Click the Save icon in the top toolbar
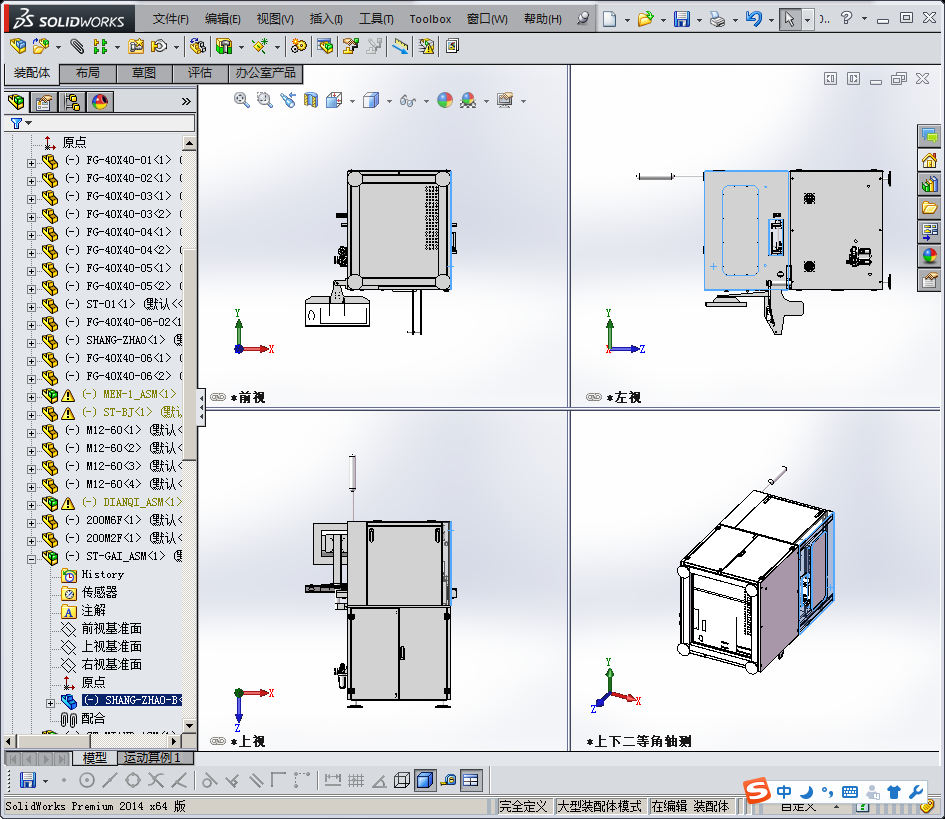The image size is (945, 819). [x=681, y=19]
